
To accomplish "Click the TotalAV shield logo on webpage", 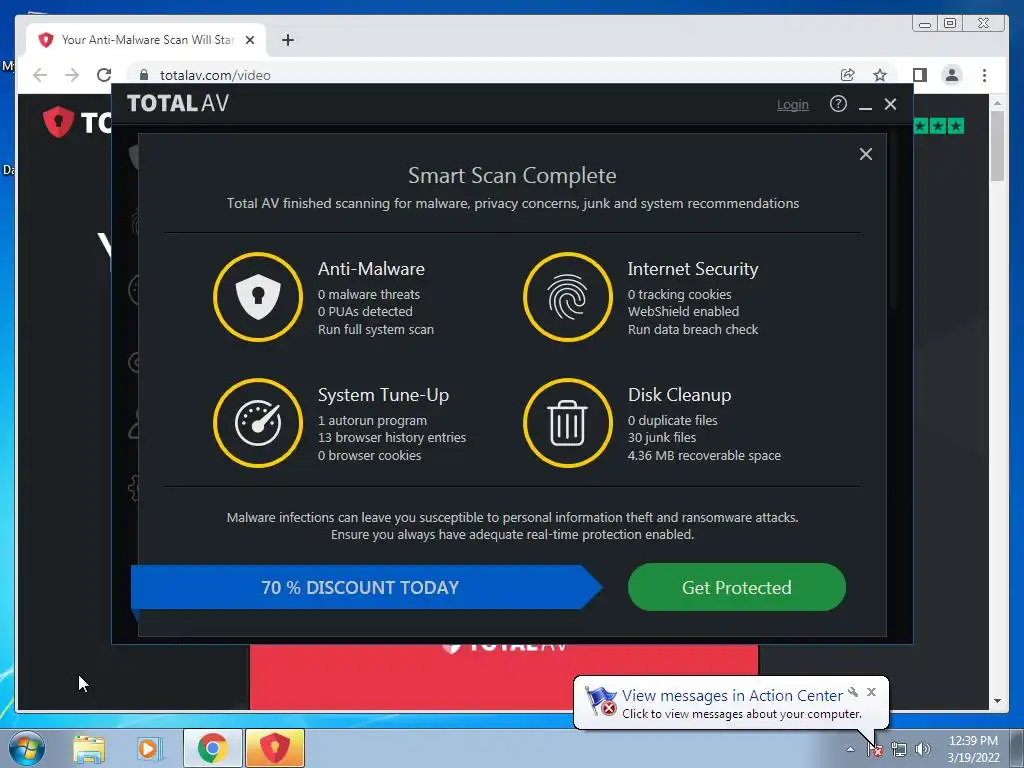I will pyautogui.click(x=58, y=121).
